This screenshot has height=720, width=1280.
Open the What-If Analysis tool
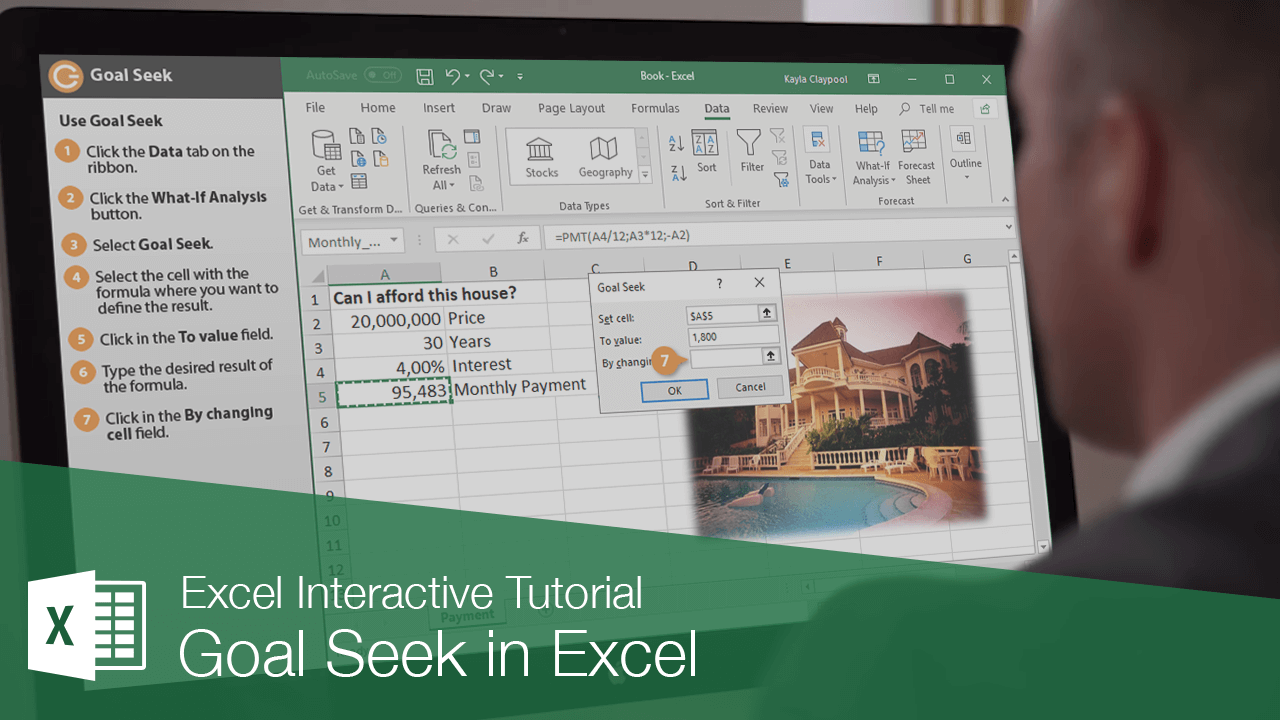[872, 158]
